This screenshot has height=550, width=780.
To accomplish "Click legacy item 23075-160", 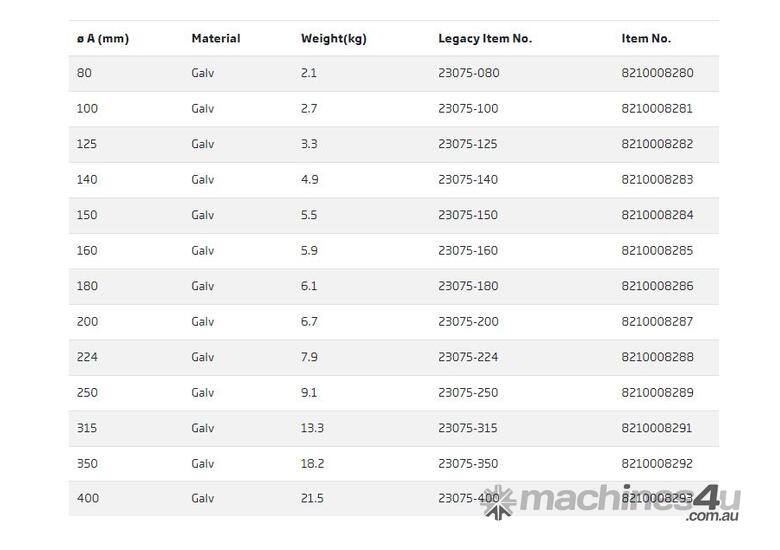I will tap(468, 251).
